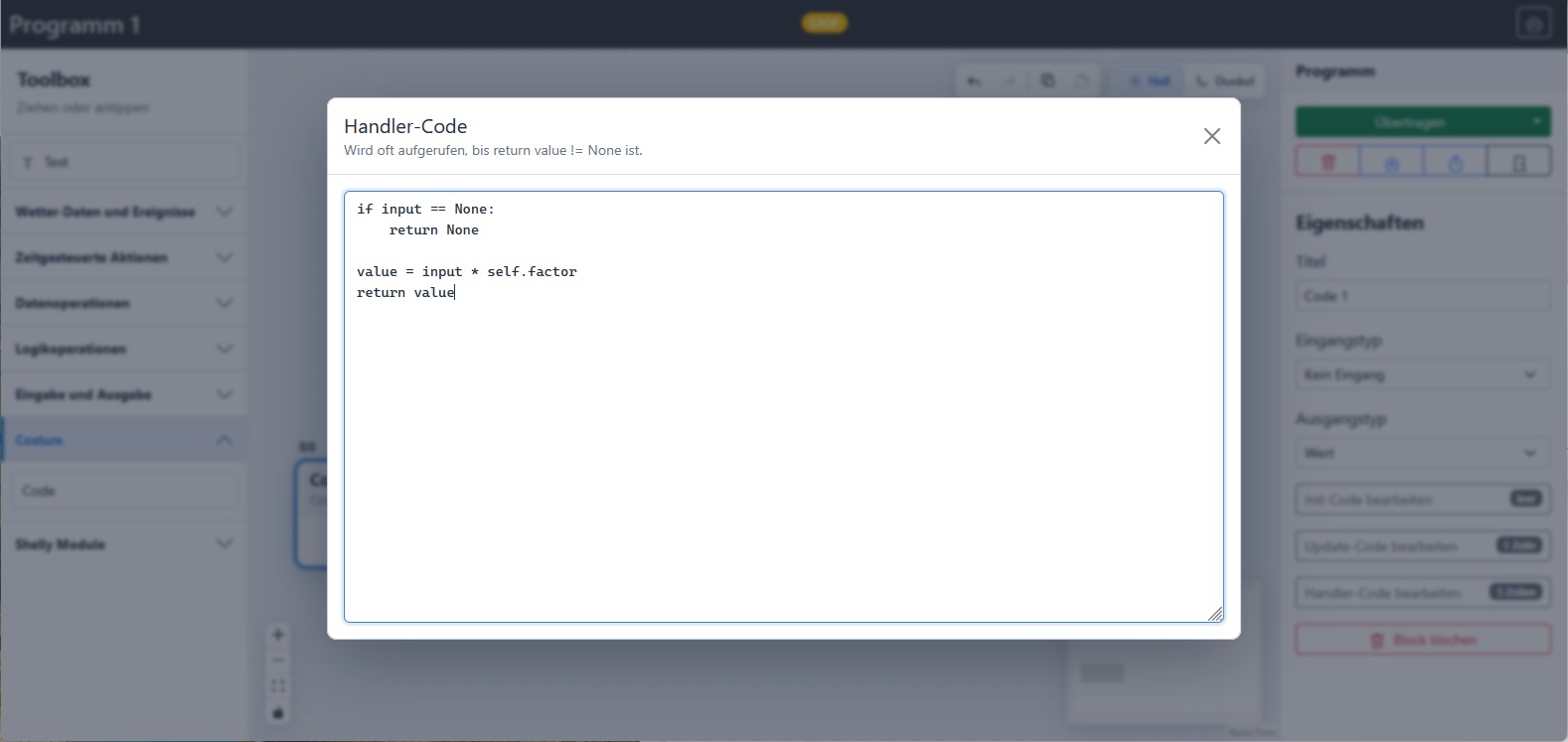Click the top-right header icon button
The width and height of the screenshot is (1568, 742).
pyautogui.click(x=1534, y=24)
